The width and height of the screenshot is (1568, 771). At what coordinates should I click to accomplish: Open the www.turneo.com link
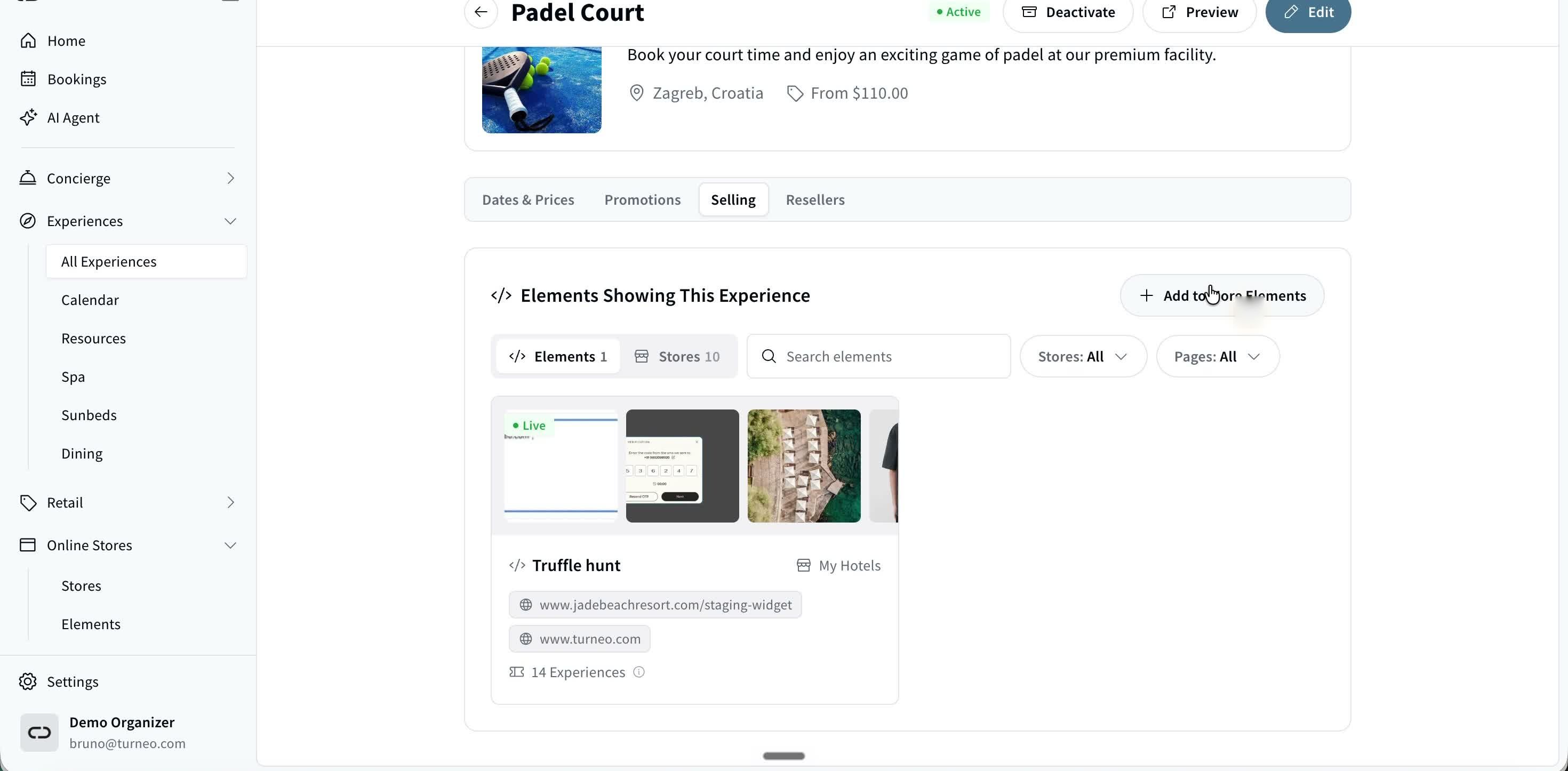point(580,638)
